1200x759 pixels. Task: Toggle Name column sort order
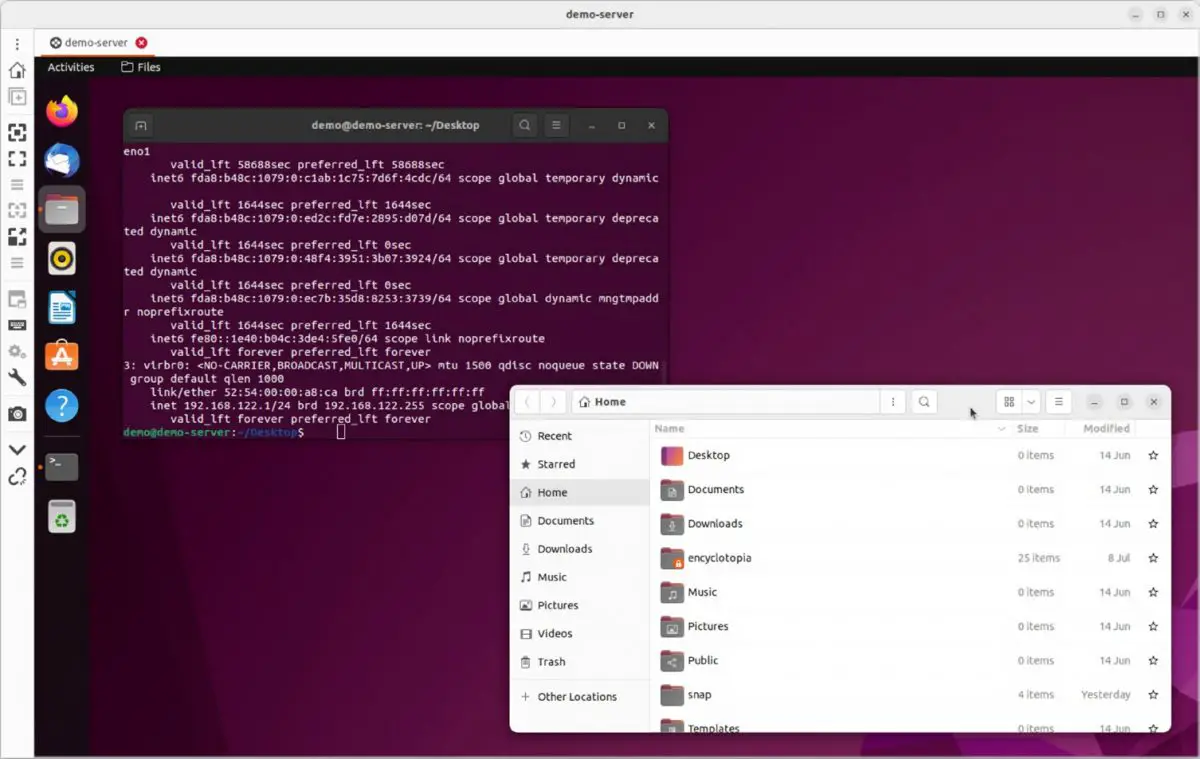tap(669, 428)
